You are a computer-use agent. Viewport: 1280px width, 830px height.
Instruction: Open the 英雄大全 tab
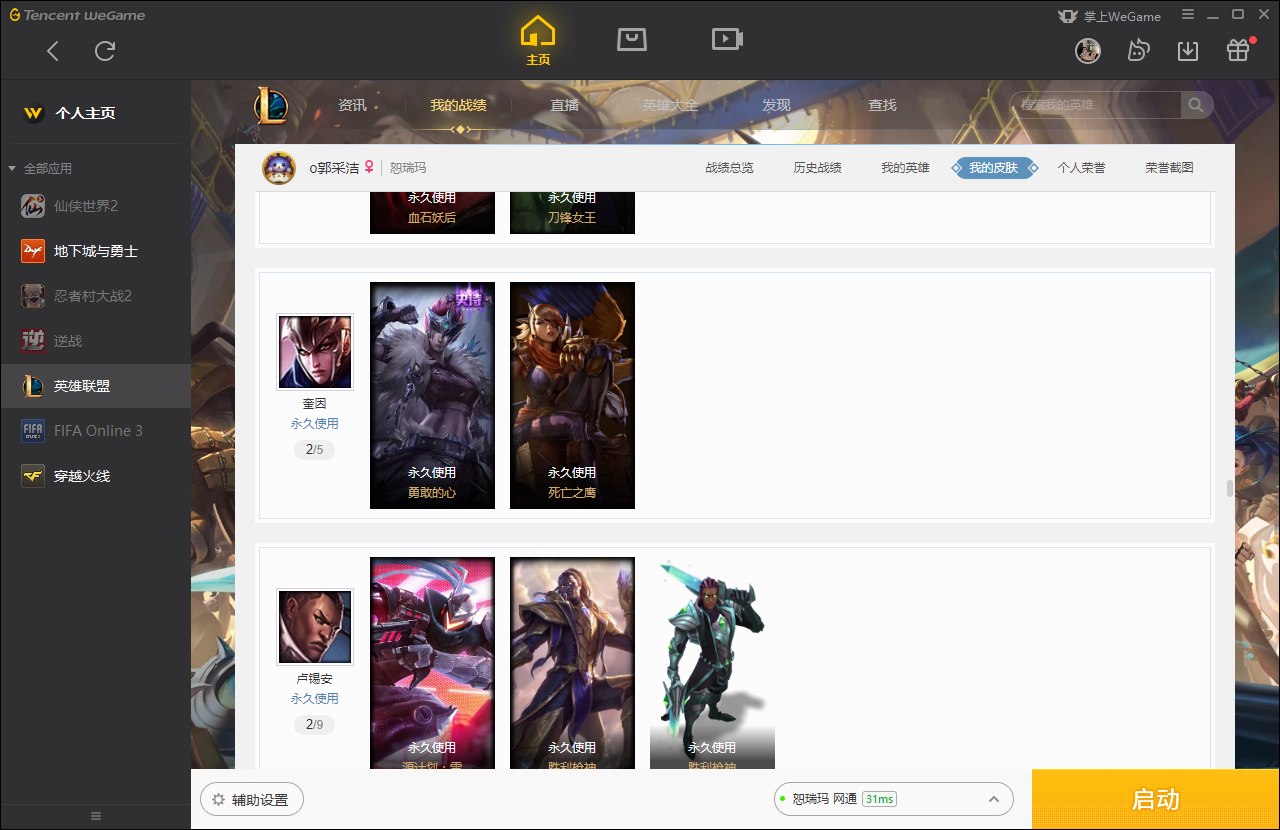pyautogui.click(x=670, y=105)
